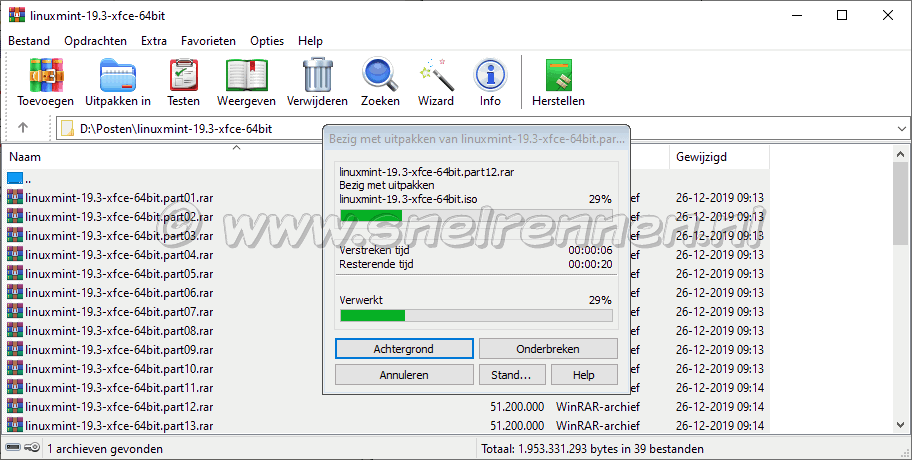
Task: Click the file list scroll up arrow
Action: pyautogui.click(x=900, y=154)
